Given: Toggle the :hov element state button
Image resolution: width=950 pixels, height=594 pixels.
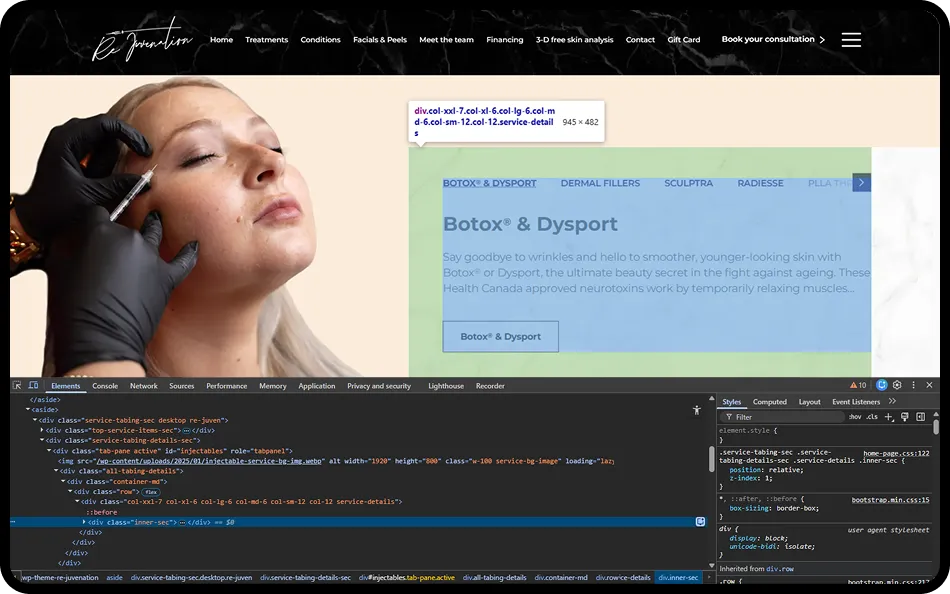Looking at the screenshot, I should pyautogui.click(x=855, y=417).
